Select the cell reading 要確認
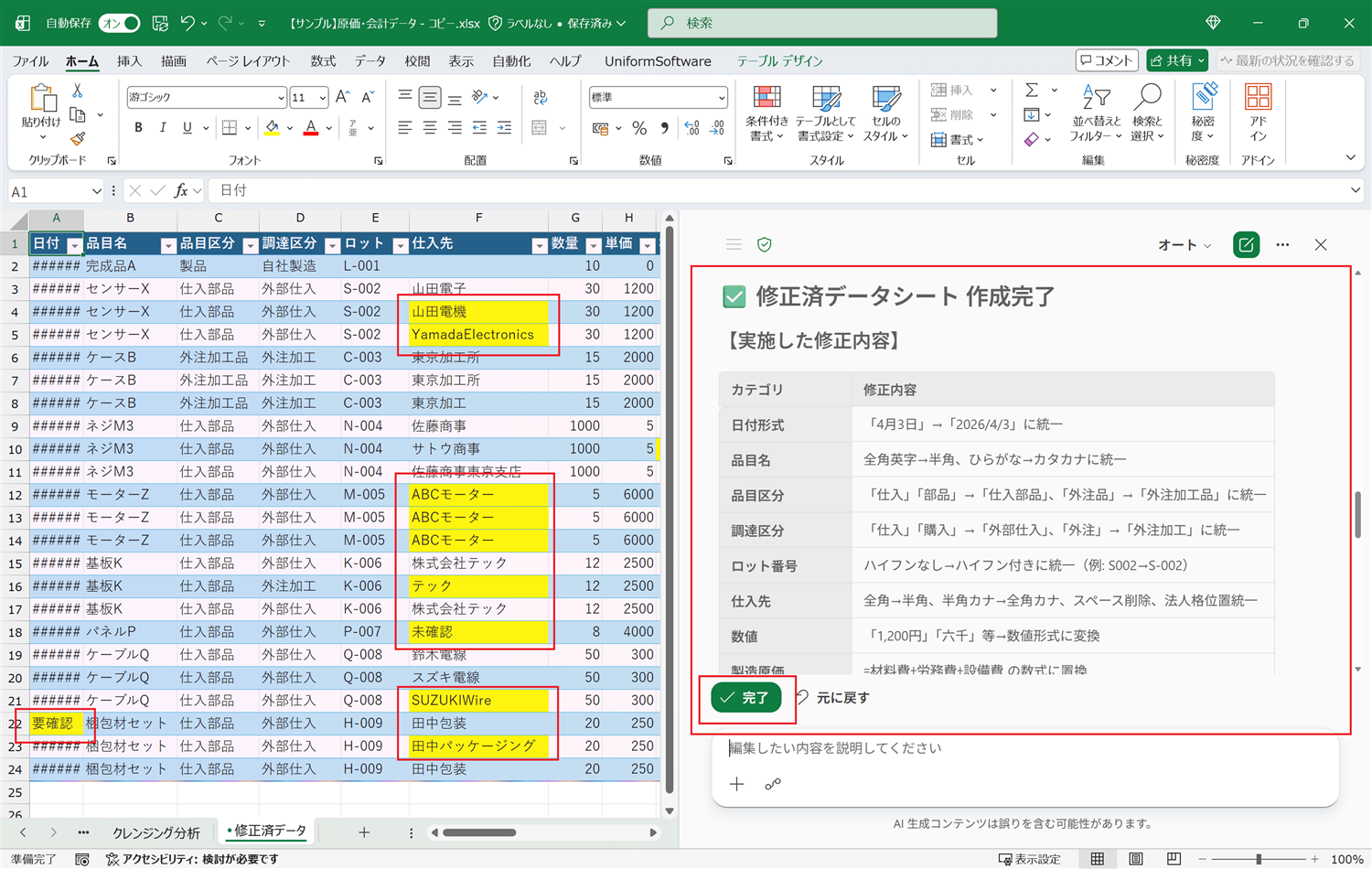 56,723
